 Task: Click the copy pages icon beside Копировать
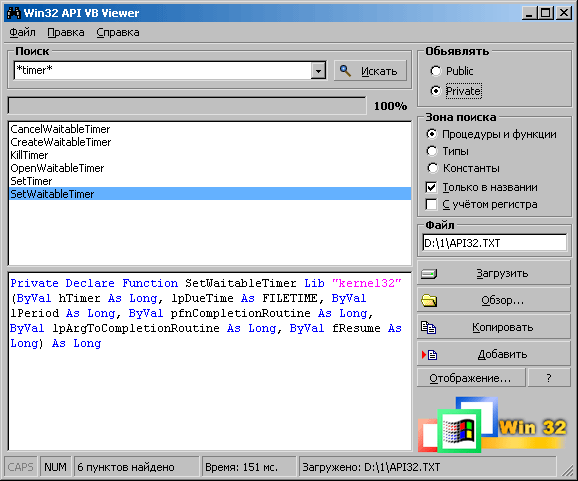pos(429,327)
